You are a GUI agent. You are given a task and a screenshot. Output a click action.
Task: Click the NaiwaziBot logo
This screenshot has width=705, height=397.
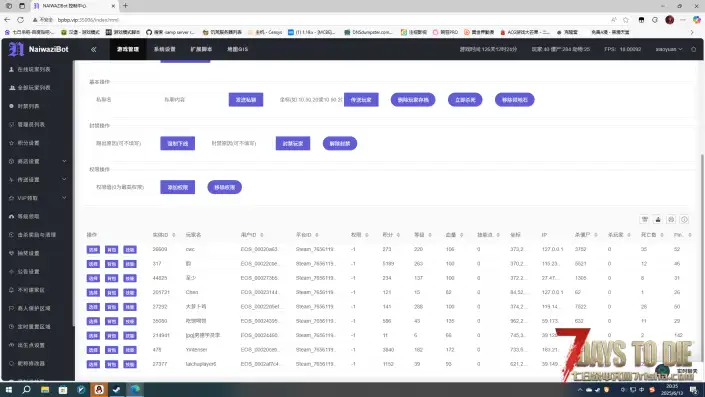tap(39, 49)
